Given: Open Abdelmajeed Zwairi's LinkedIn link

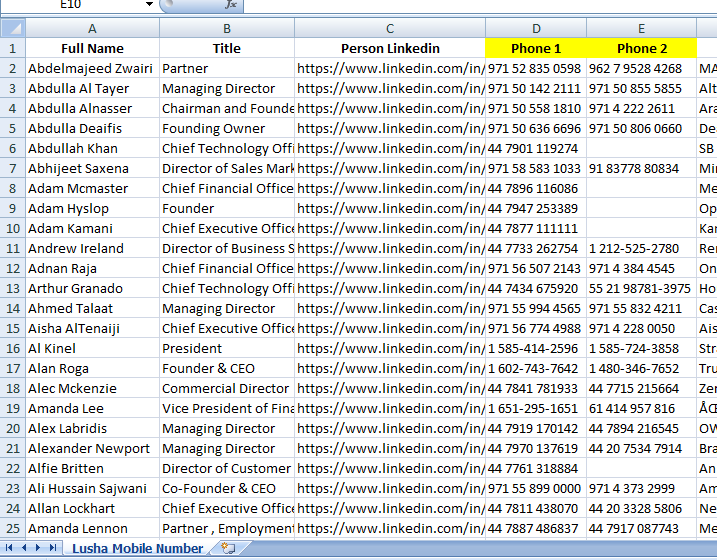Looking at the screenshot, I should (x=390, y=68).
